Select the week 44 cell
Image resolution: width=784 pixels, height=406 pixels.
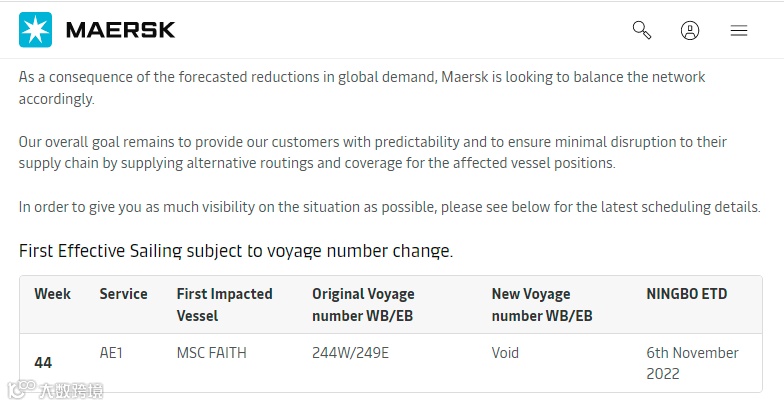pos(43,363)
